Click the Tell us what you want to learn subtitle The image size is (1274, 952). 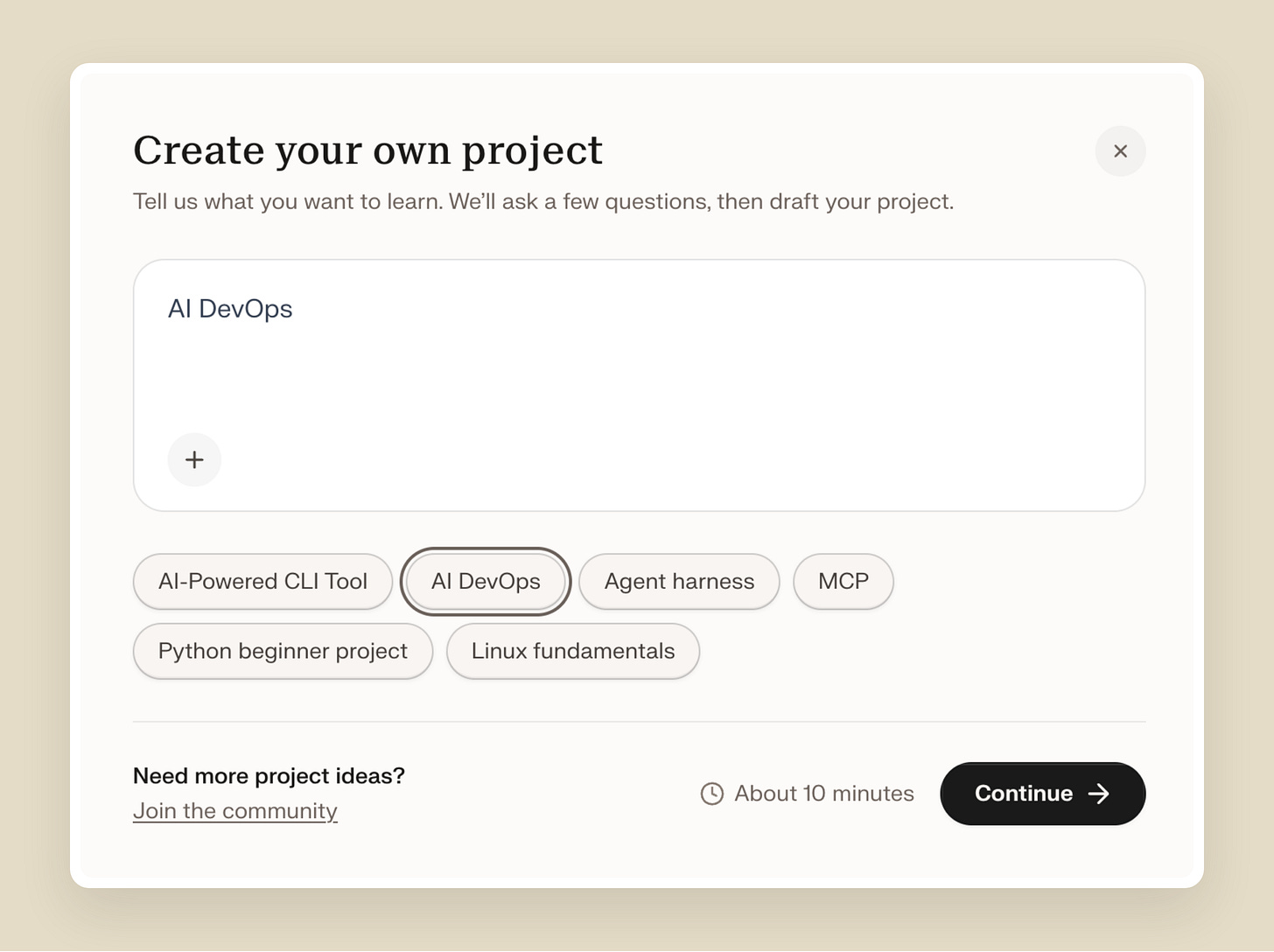(543, 201)
